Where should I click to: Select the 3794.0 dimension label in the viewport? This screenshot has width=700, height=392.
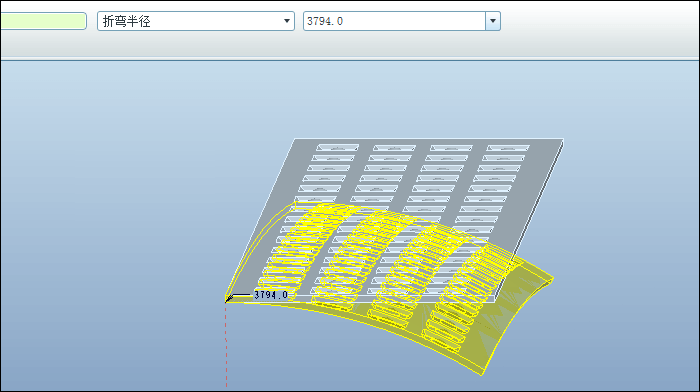point(271,295)
